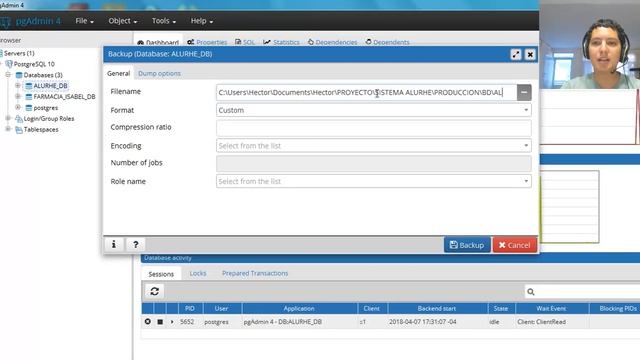Viewport: 640px width, 360px height.
Task: Click the Application column header
Action: tap(299, 309)
